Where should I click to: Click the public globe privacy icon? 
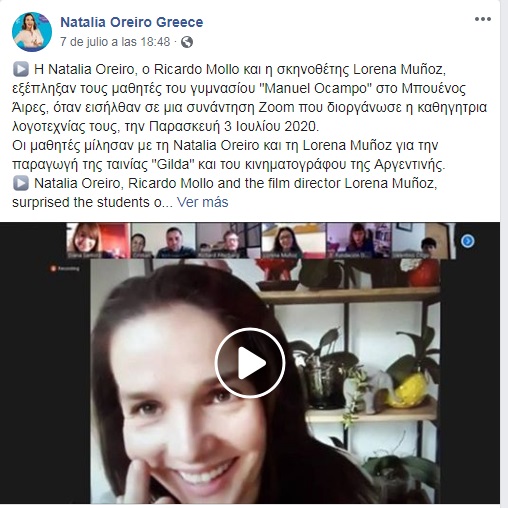187,42
